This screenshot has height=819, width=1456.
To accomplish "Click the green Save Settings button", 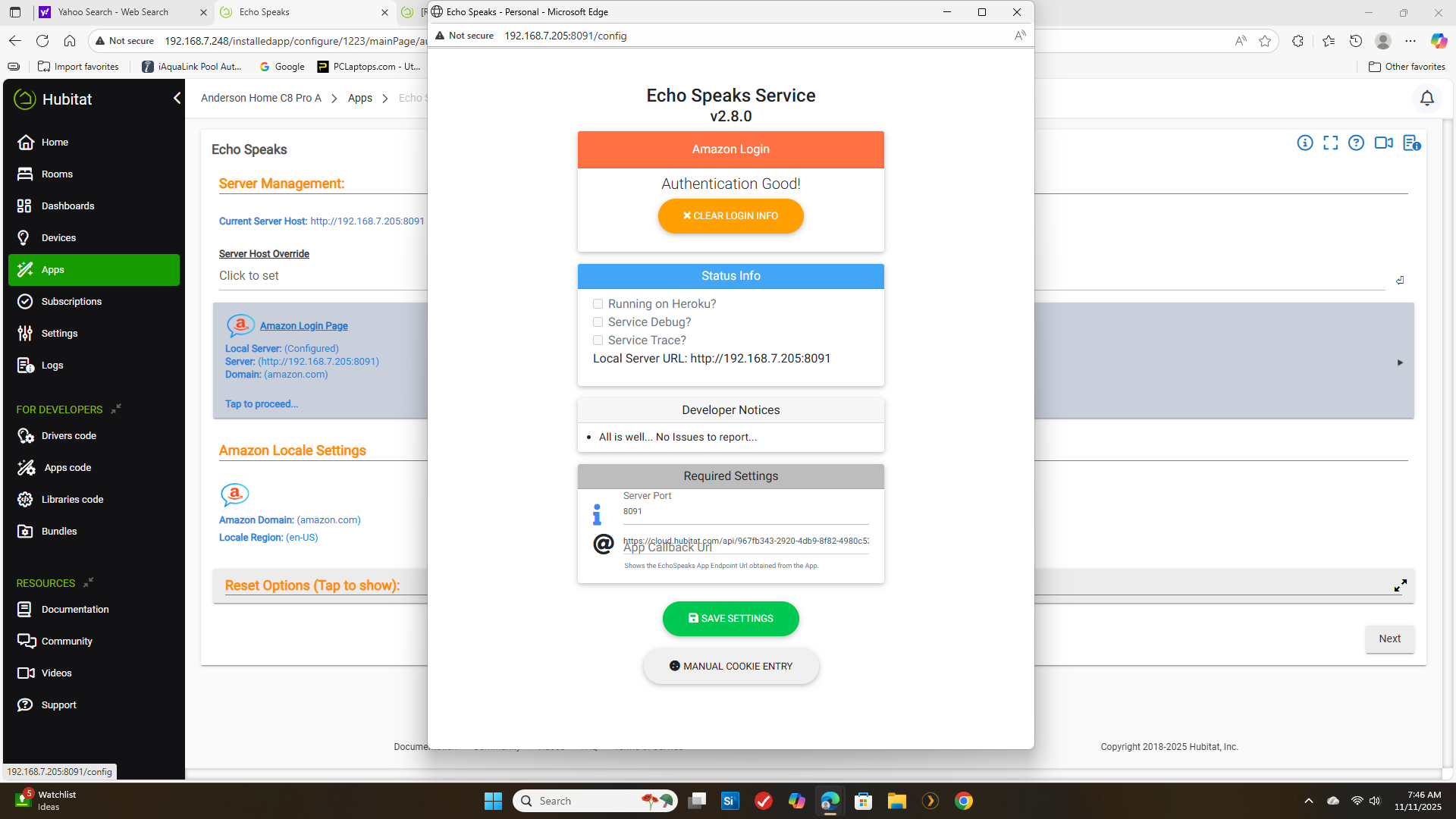I will [730, 619].
